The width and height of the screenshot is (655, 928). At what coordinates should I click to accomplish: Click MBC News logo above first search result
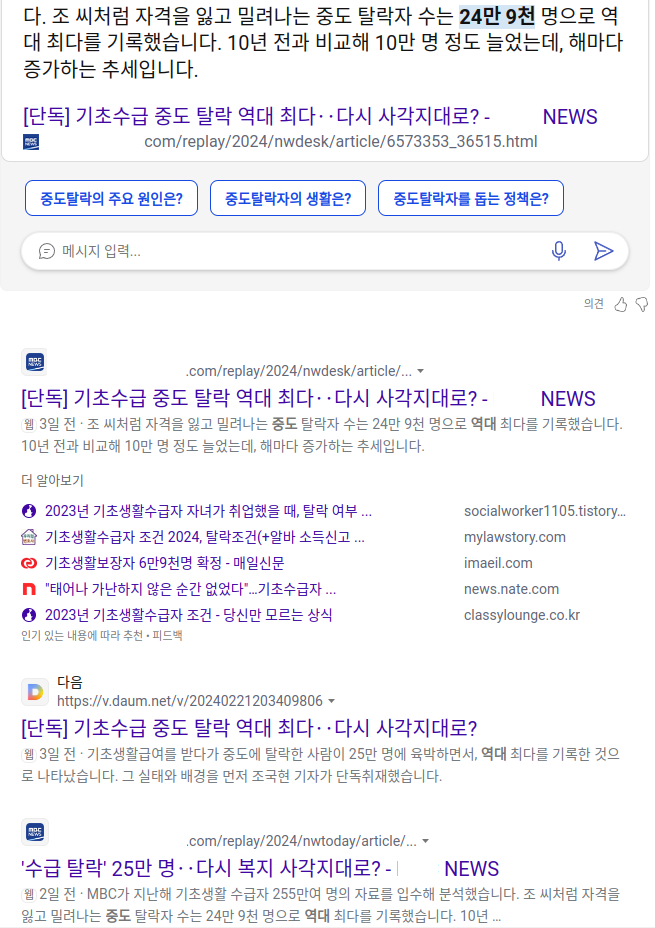pos(34,362)
